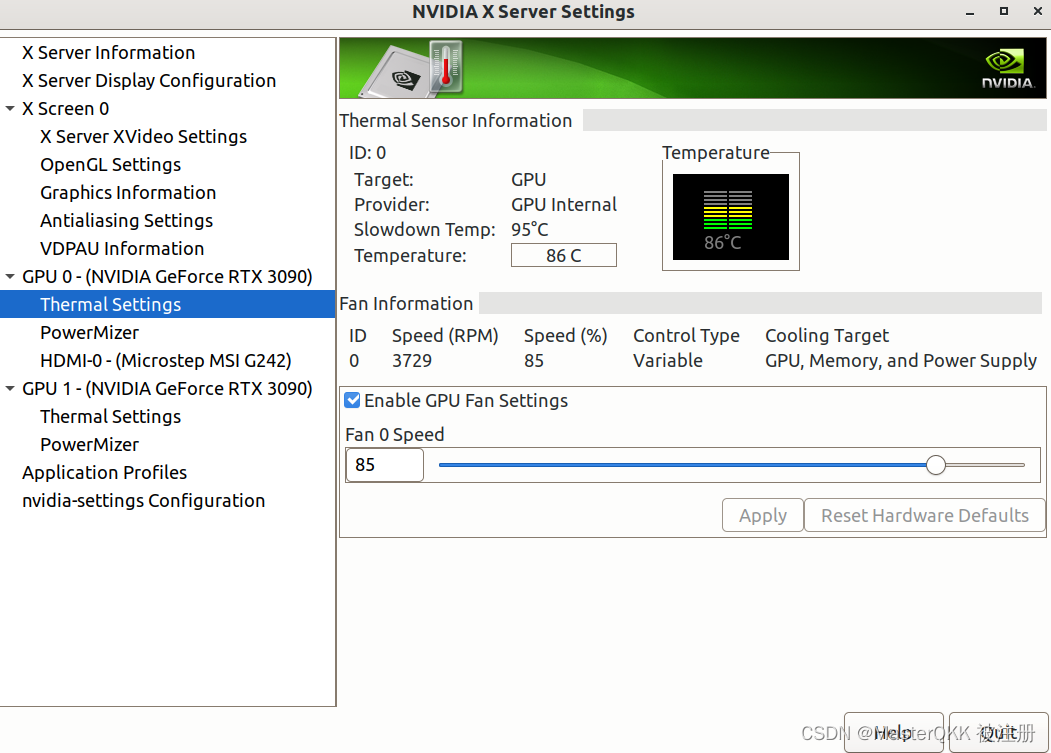Click the Fan 0 Speed value field
The width and height of the screenshot is (1051, 753).
[x=385, y=465]
